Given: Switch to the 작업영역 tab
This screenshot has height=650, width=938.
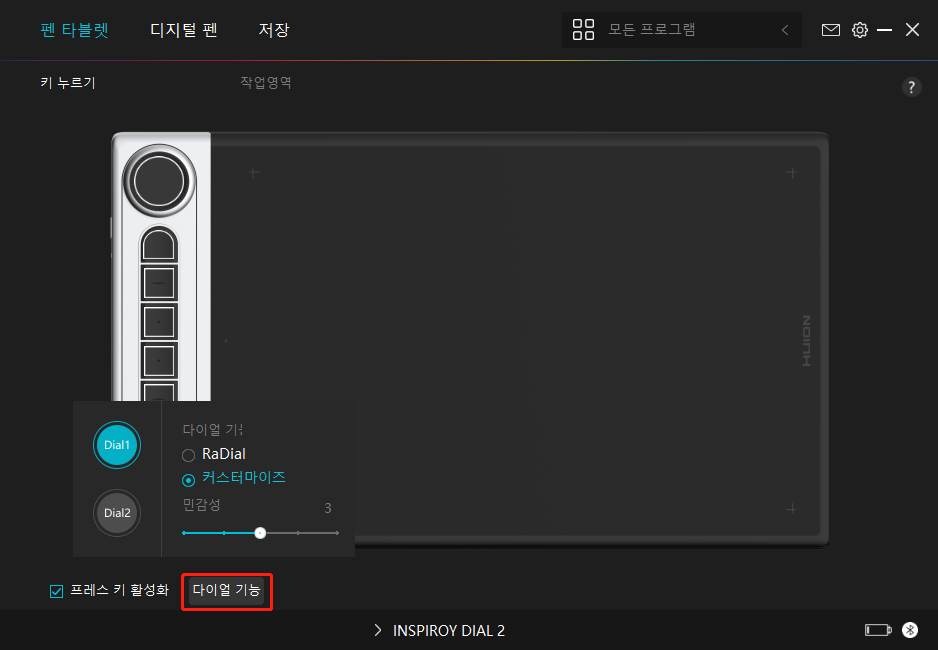Looking at the screenshot, I should click(266, 83).
